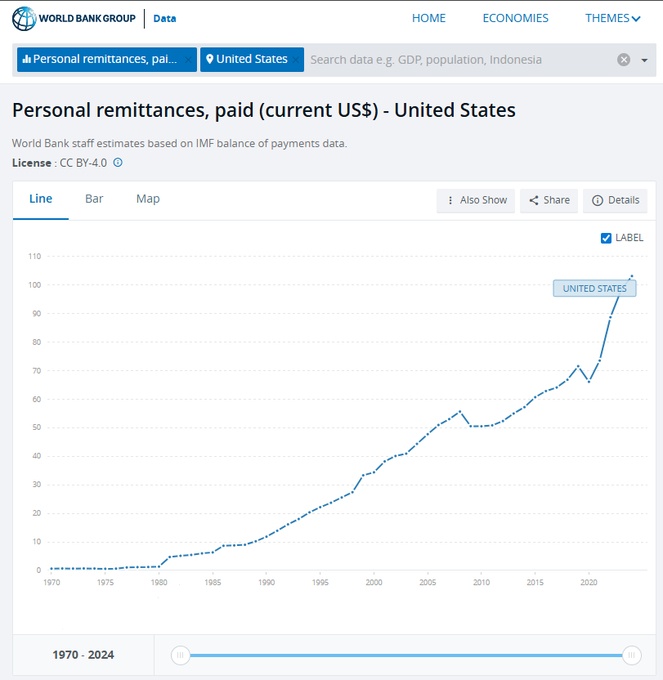This screenshot has height=680, width=663.
Task: Open the Also Show options menu
Action: click(x=476, y=200)
